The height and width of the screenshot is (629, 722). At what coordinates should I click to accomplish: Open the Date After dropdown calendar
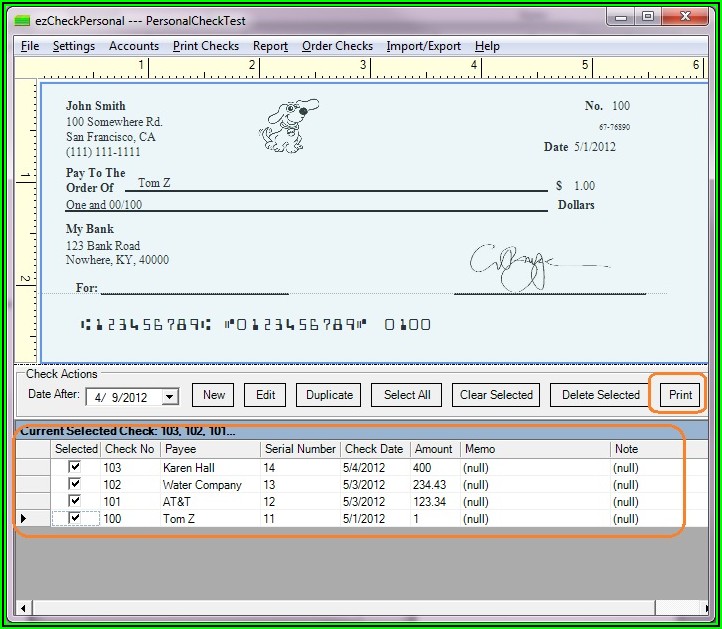[169, 397]
